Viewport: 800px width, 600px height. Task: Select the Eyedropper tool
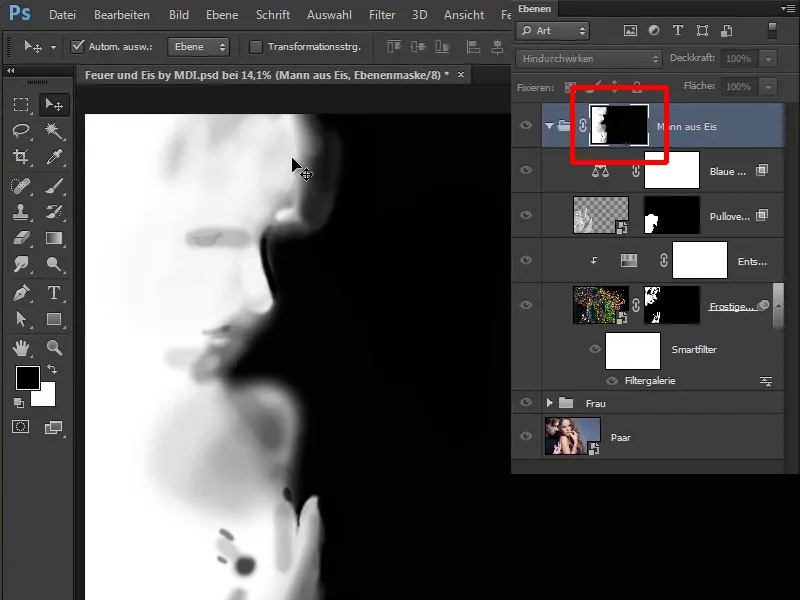54,157
